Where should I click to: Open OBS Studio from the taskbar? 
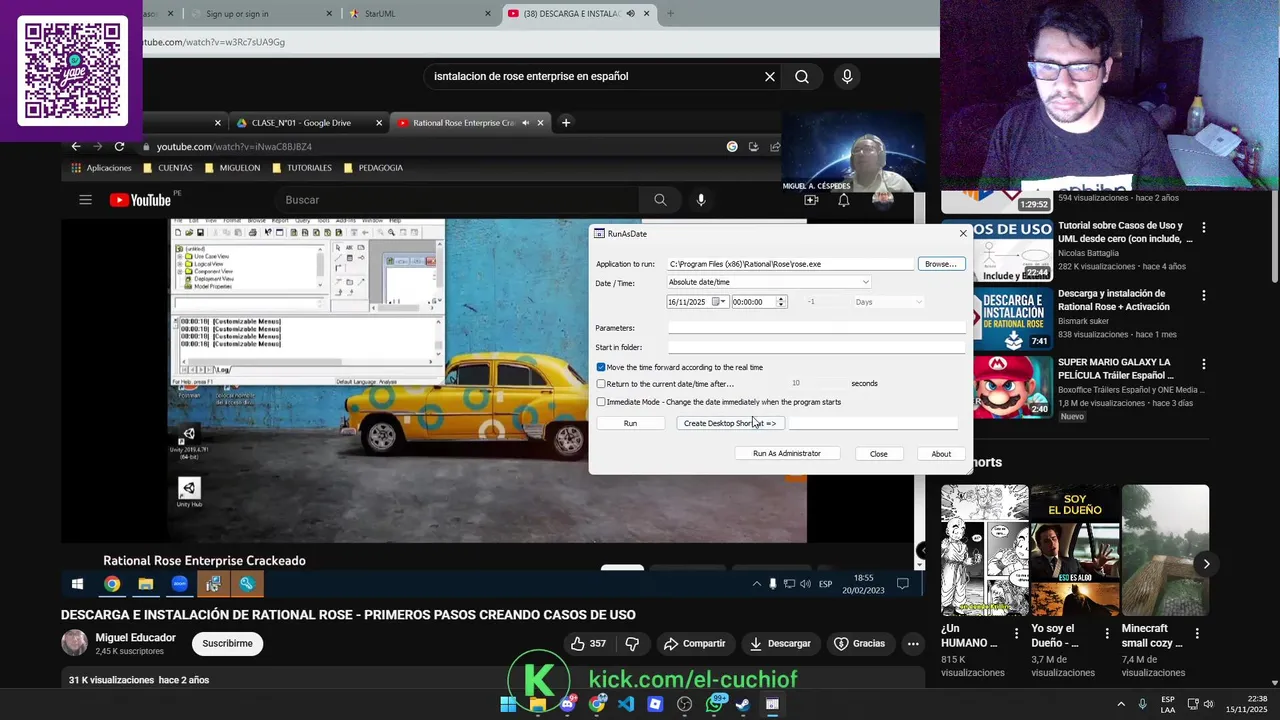point(684,704)
